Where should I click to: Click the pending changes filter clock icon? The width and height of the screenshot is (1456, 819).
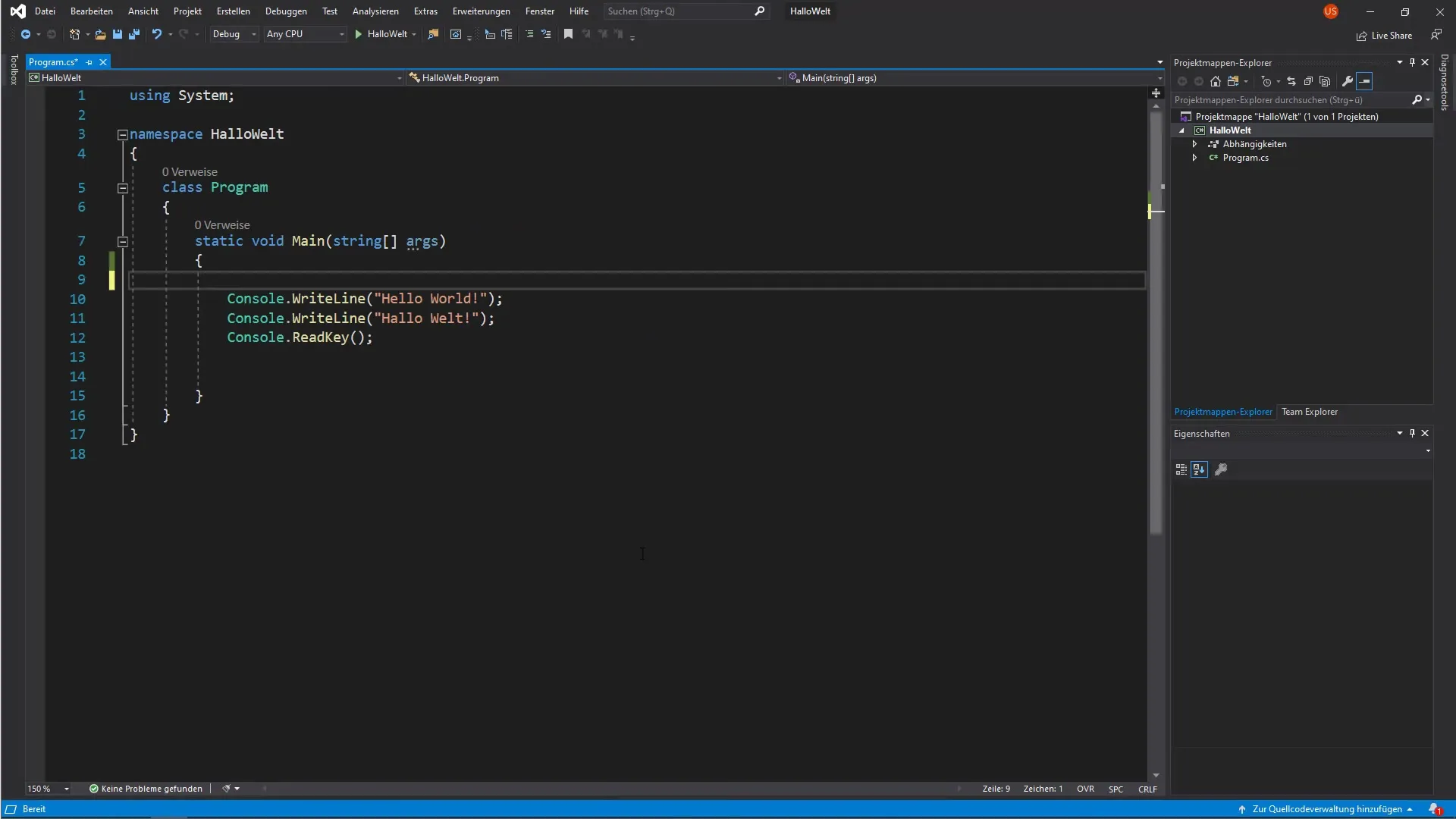(x=1266, y=81)
